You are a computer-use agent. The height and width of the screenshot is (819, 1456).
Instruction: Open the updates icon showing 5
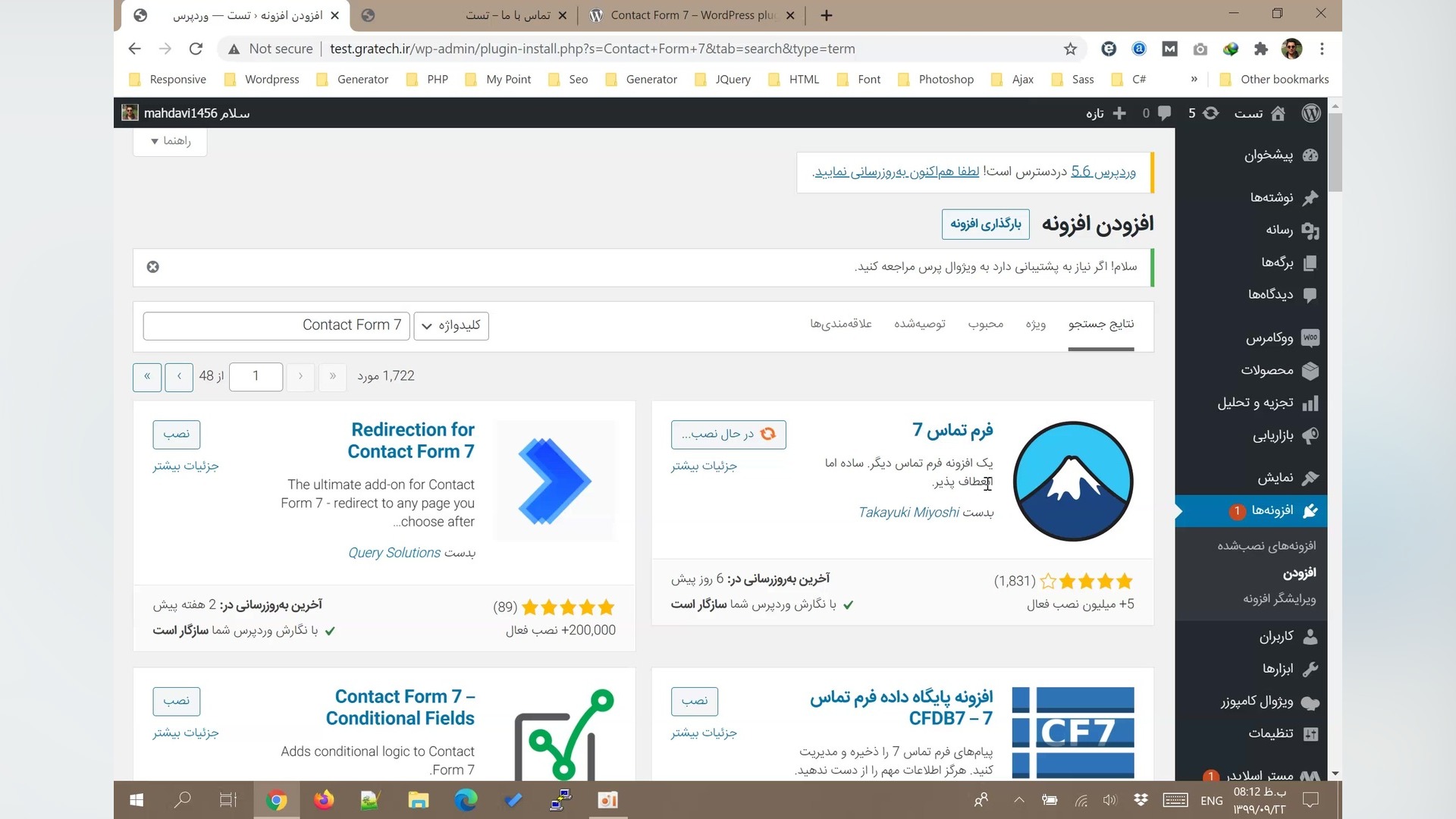(x=1211, y=113)
